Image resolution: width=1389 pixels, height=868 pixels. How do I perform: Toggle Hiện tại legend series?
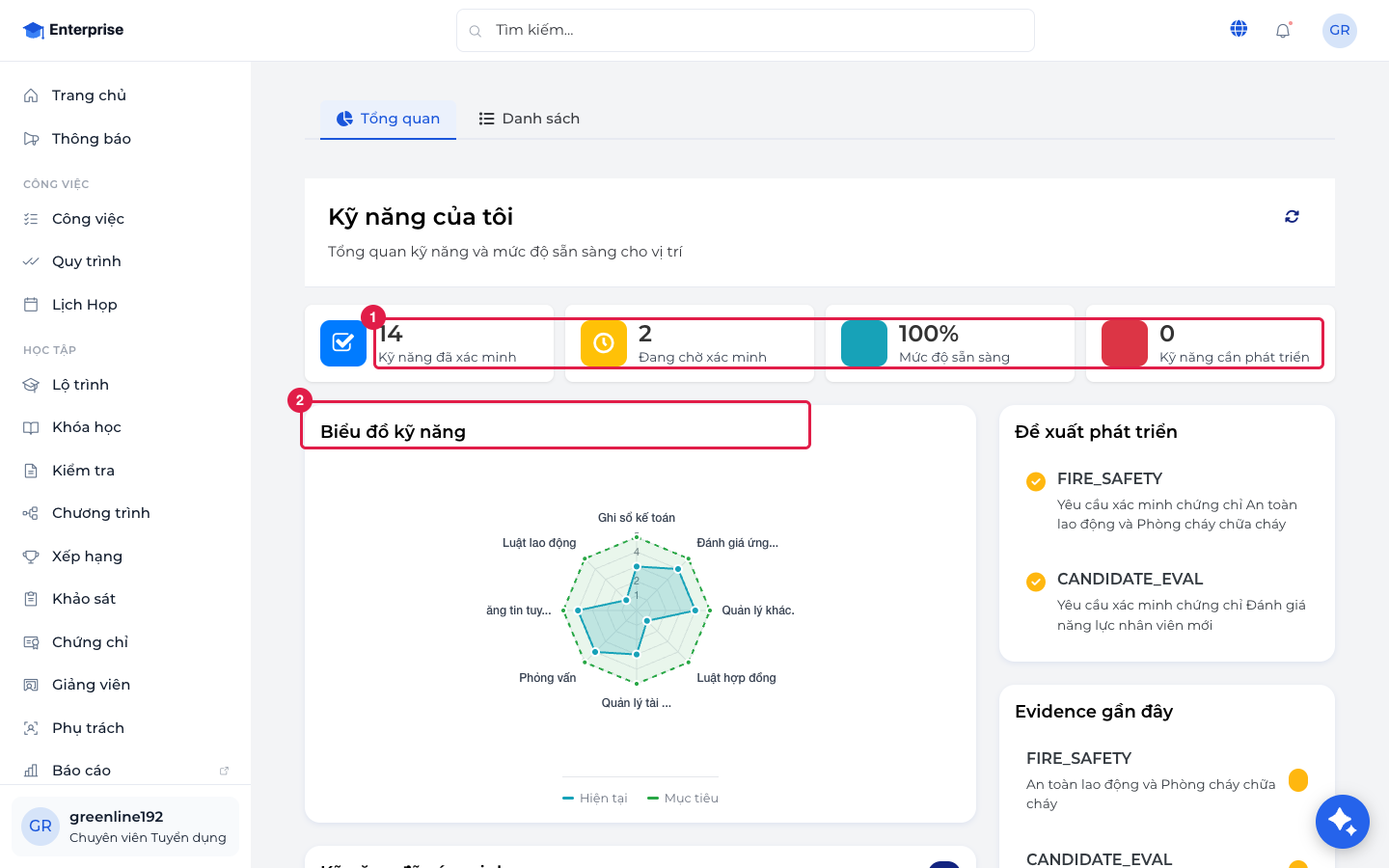pos(595,799)
